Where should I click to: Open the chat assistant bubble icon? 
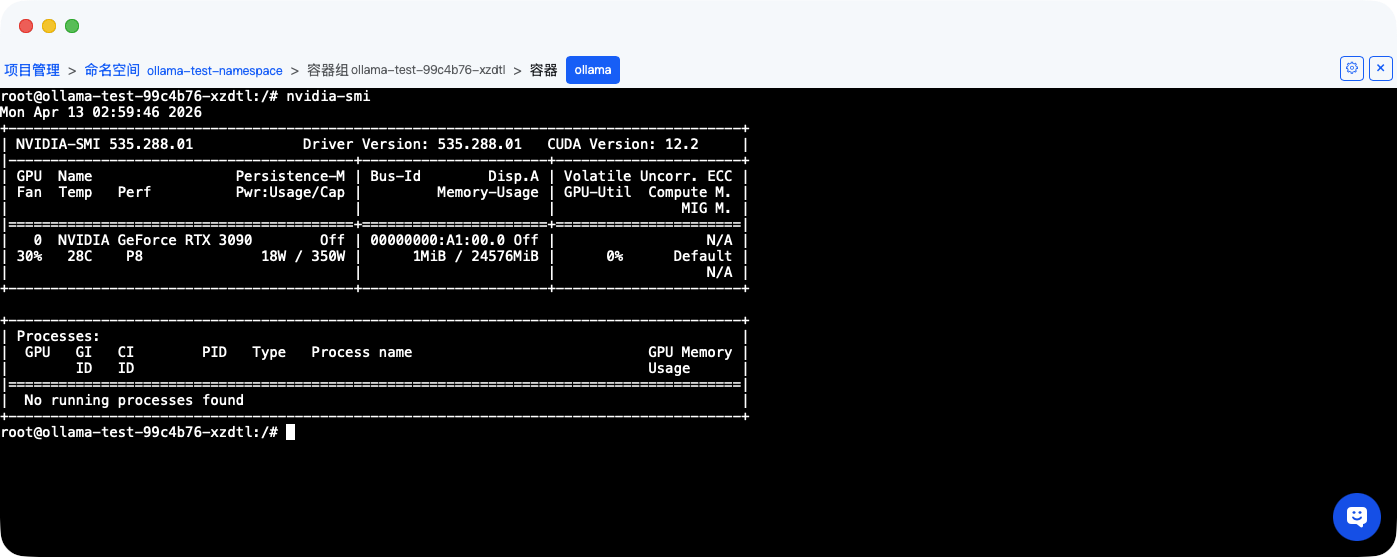coord(1357,517)
